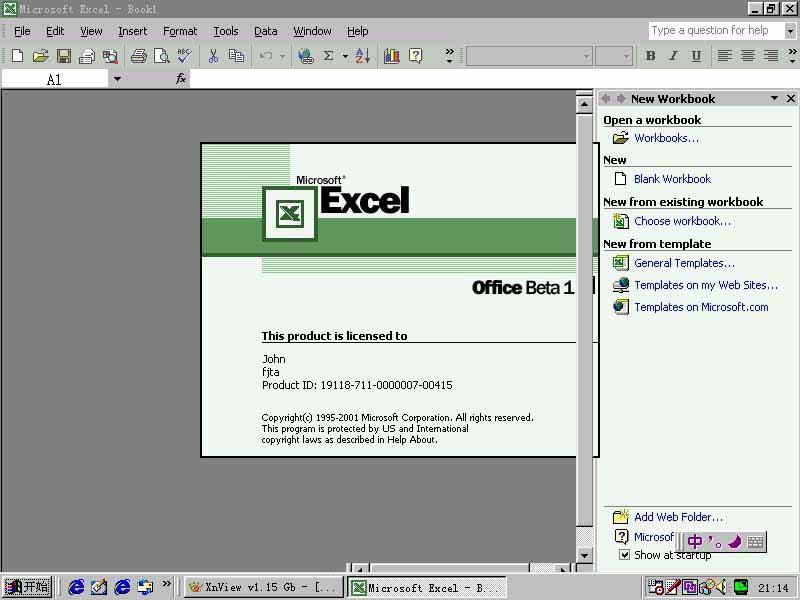Click the task pane Forward arrow
800x600 pixels.
point(621,98)
